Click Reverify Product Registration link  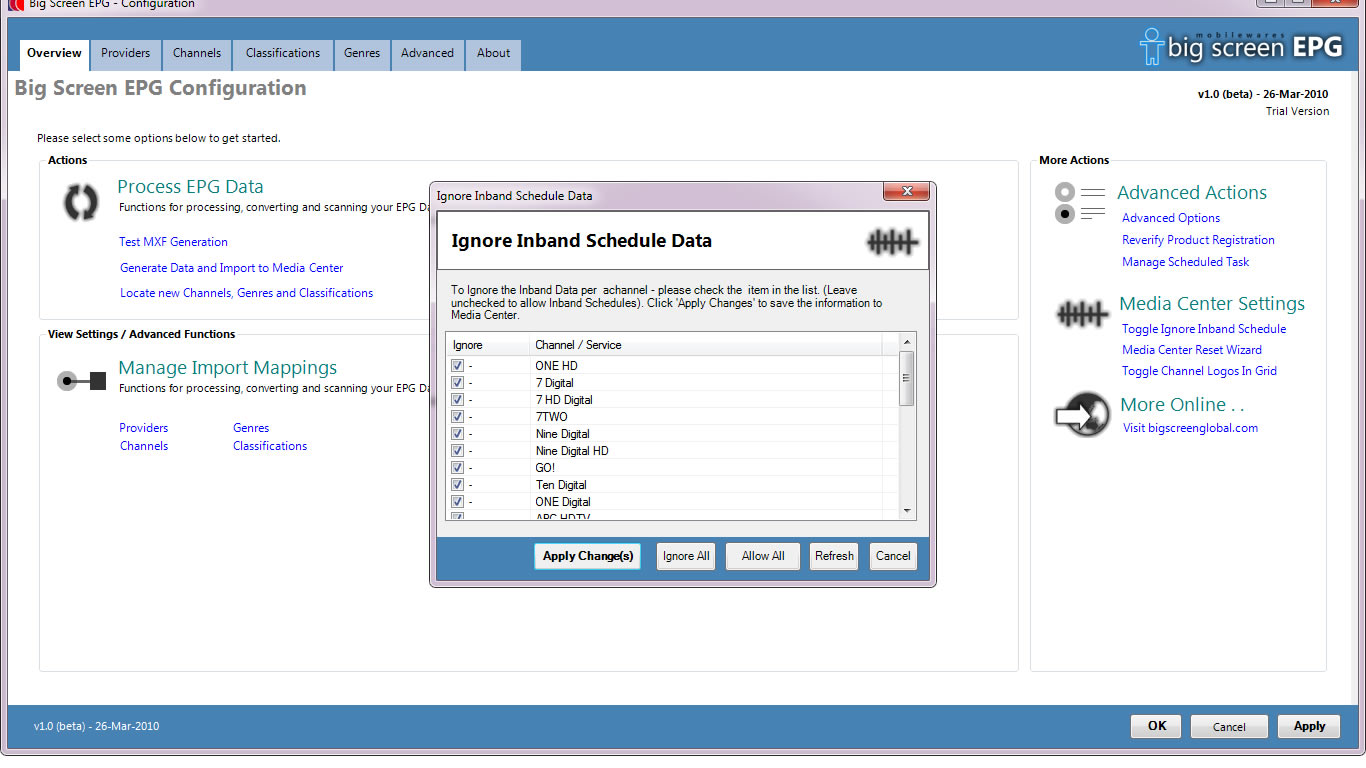click(1198, 240)
